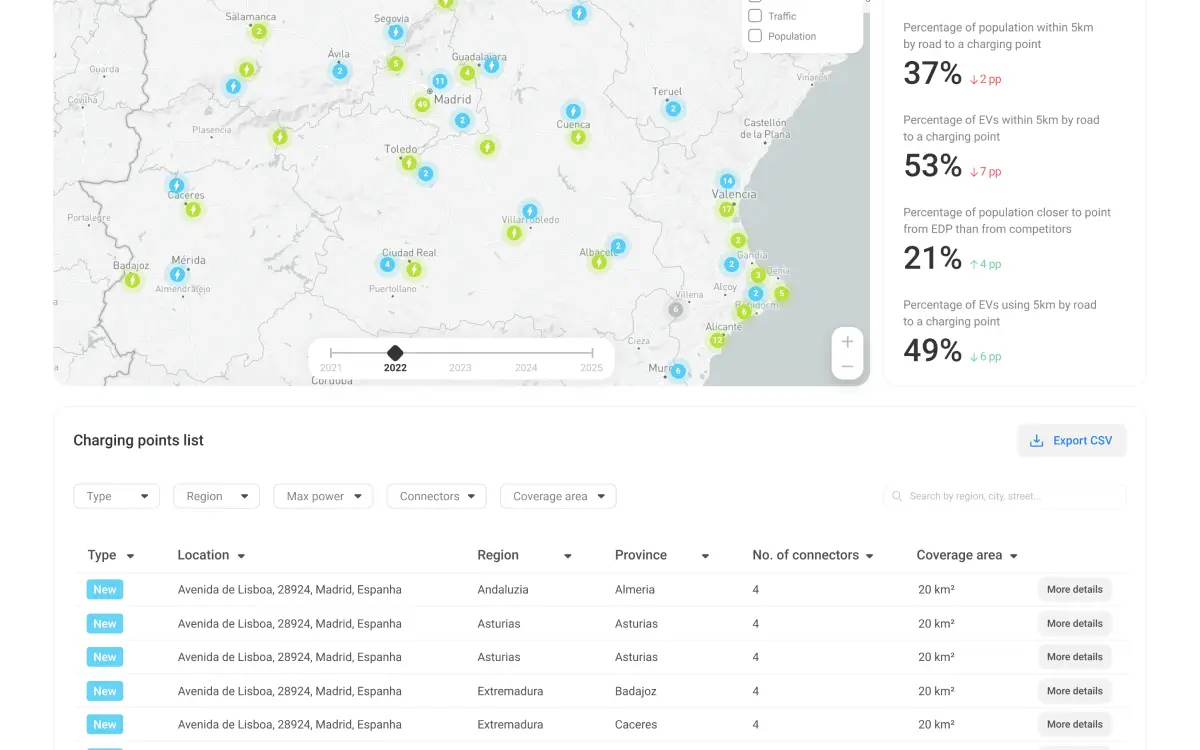Image resolution: width=1200 pixels, height=750 pixels.
Task: Click the 37% population coverage value
Action: pyautogui.click(x=932, y=73)
